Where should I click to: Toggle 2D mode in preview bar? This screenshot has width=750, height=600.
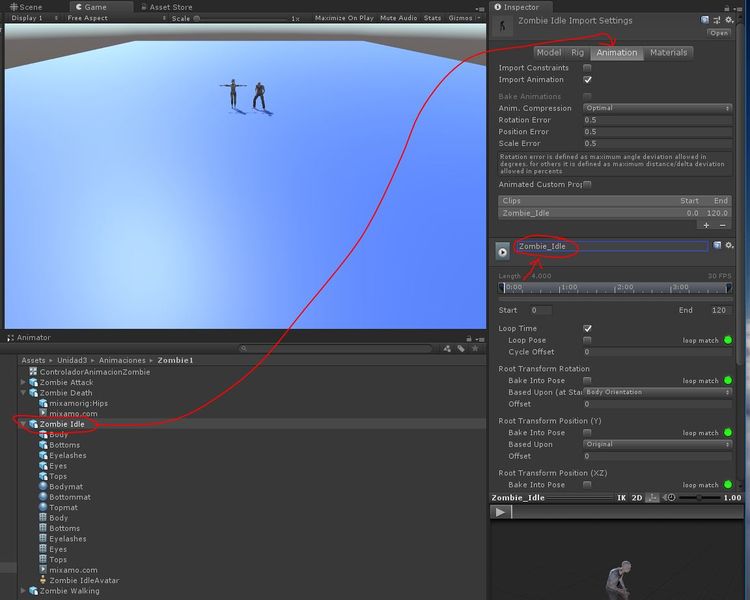coord(637,498)
